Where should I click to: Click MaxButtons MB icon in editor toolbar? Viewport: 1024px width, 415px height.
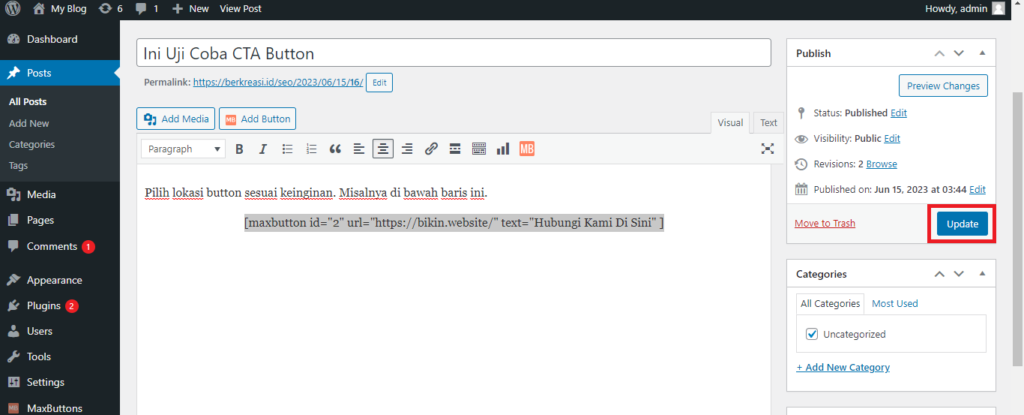click(x=527, y=149)
